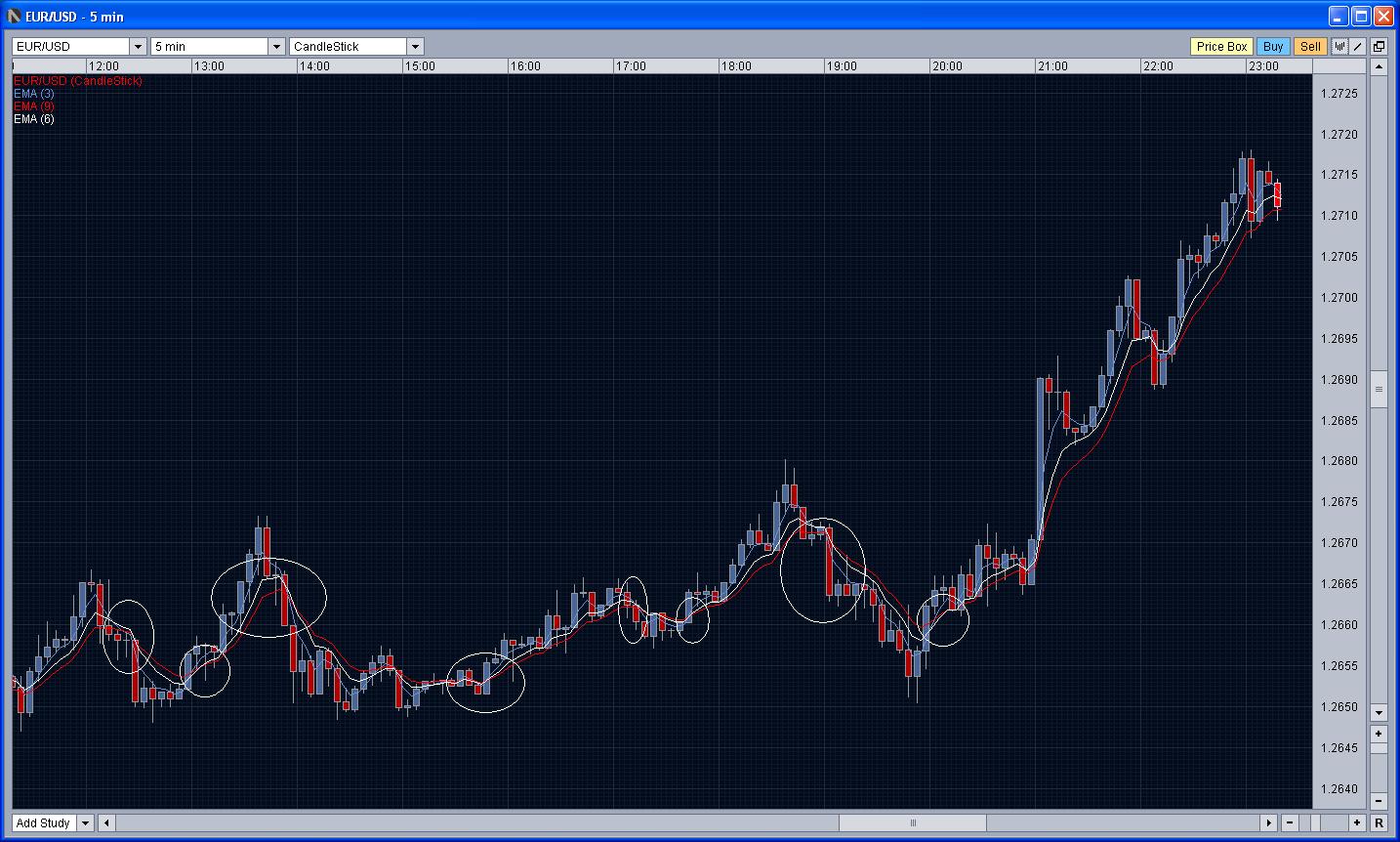Open the EUR/USD symbol dropdown arrow
Image resolution: width=1400 pixels, height=842 pixels.
(138, 47)
